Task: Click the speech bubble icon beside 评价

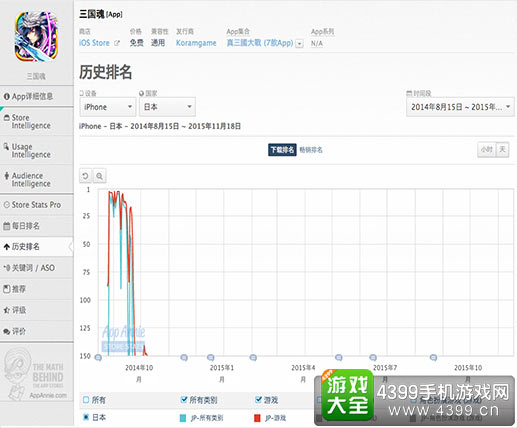Action: coord(6,331)
